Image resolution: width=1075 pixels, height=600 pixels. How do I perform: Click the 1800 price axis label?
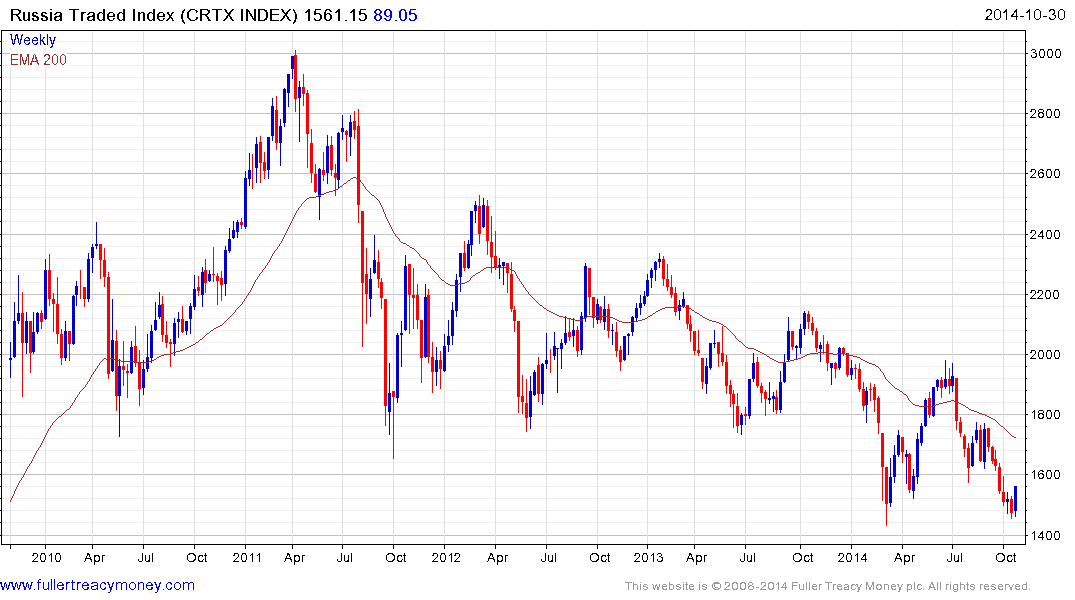click(x=1045, y=415)
